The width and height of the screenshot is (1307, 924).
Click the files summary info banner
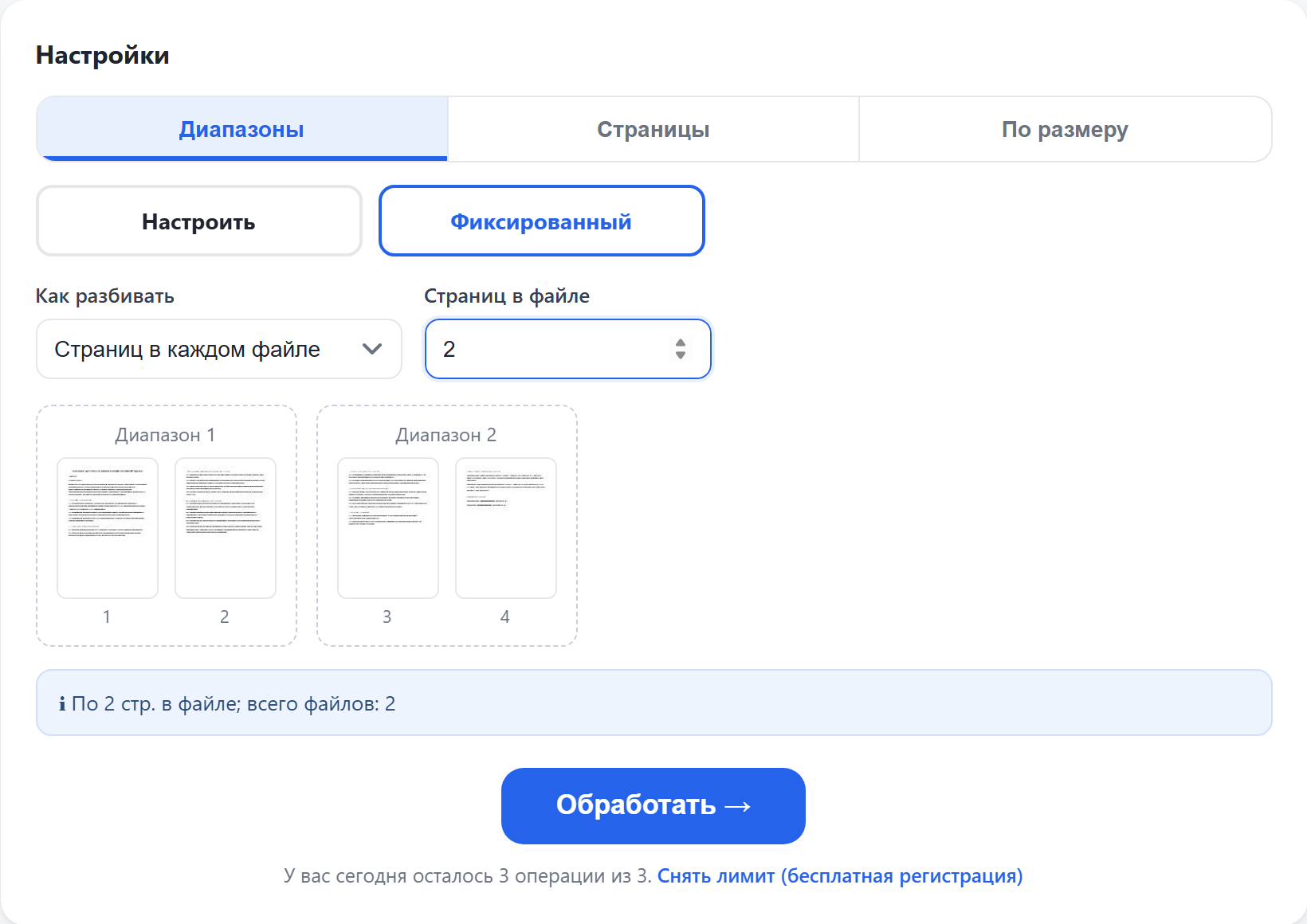pyautogui.click(x=653, y=703)
